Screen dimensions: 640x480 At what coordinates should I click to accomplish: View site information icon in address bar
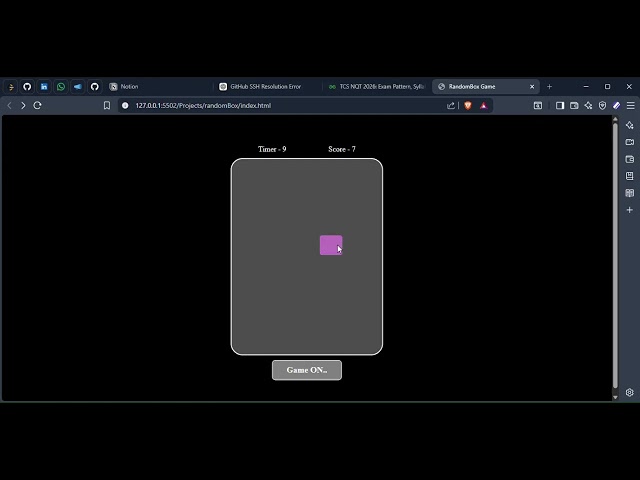[125, 105]
